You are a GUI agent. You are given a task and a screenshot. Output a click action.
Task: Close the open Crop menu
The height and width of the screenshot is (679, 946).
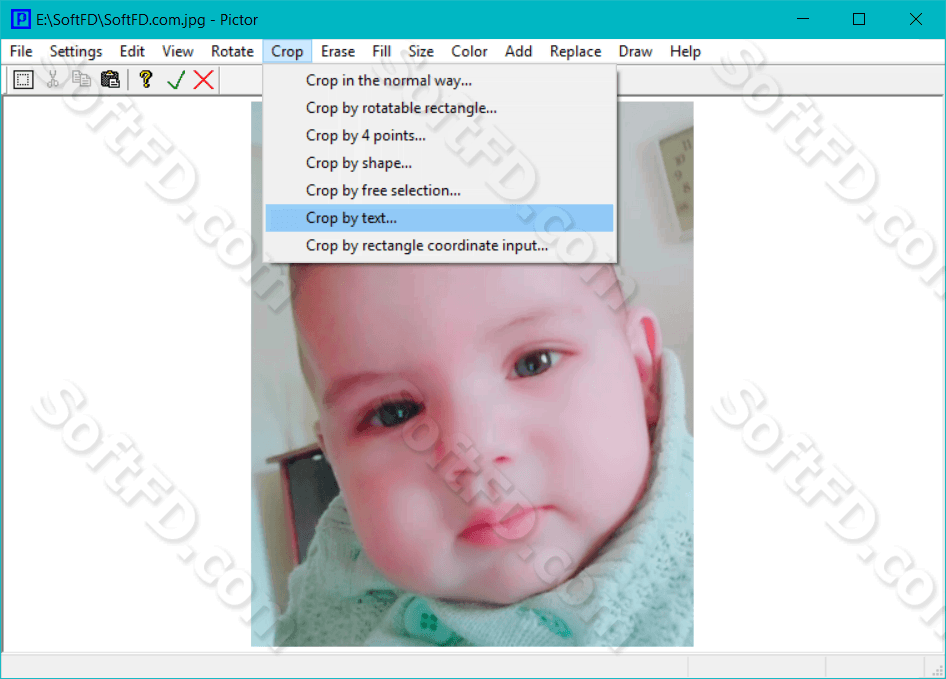click(287, 51)
